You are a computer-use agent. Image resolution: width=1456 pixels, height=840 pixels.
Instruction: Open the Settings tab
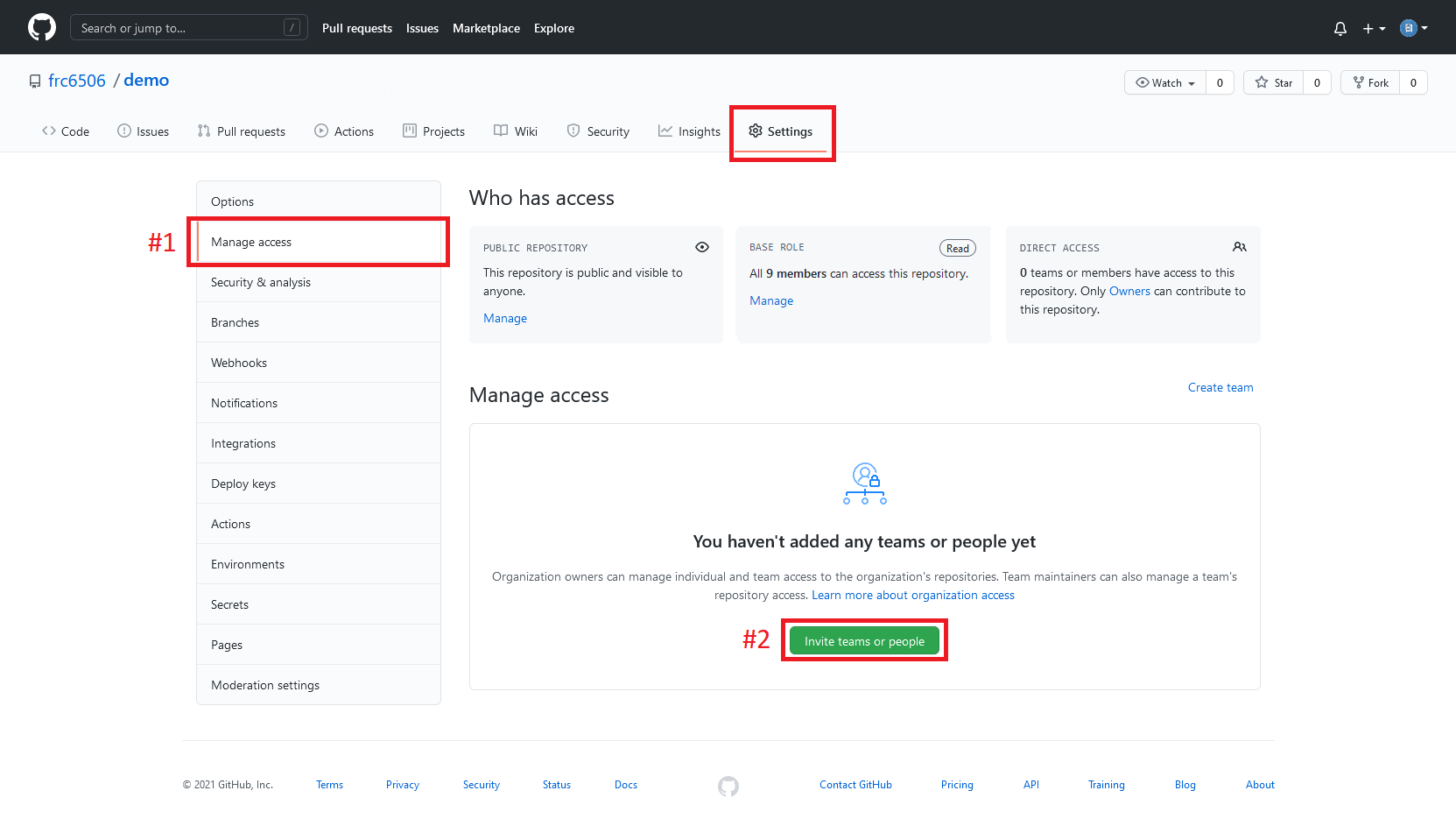pyautogui.click(x=780, y=131)
